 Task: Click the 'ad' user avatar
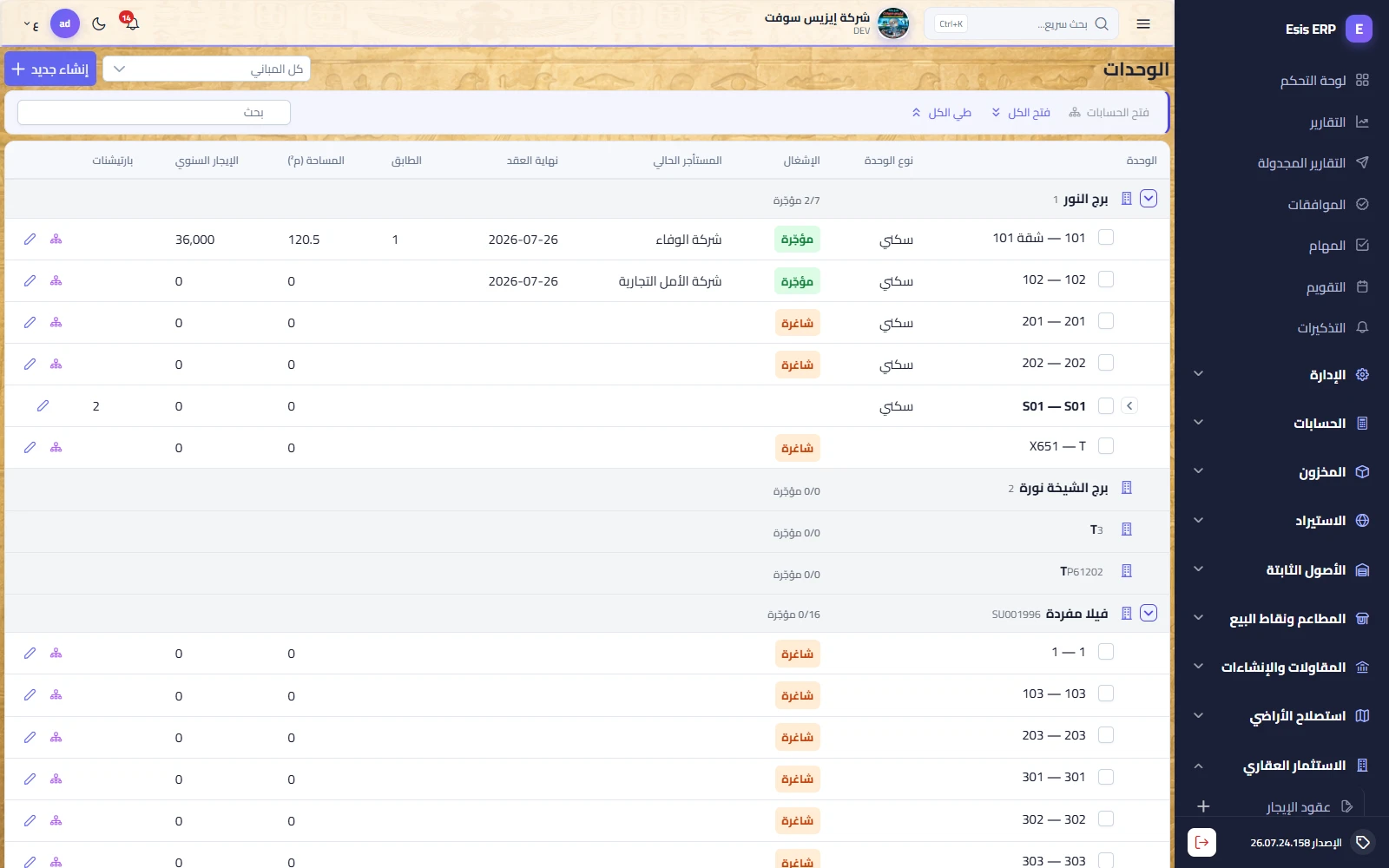tap(65, 23)
